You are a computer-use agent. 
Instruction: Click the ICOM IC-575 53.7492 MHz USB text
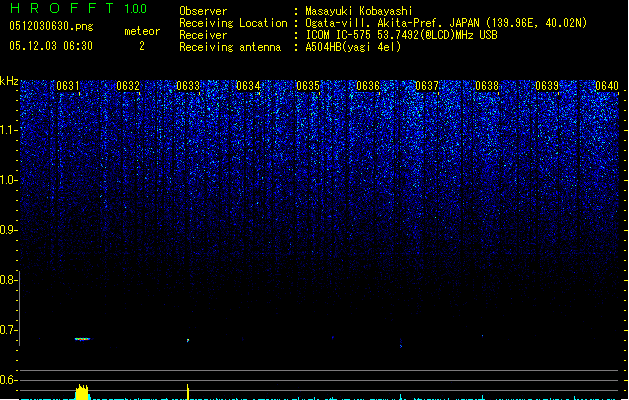click(401, 35)
